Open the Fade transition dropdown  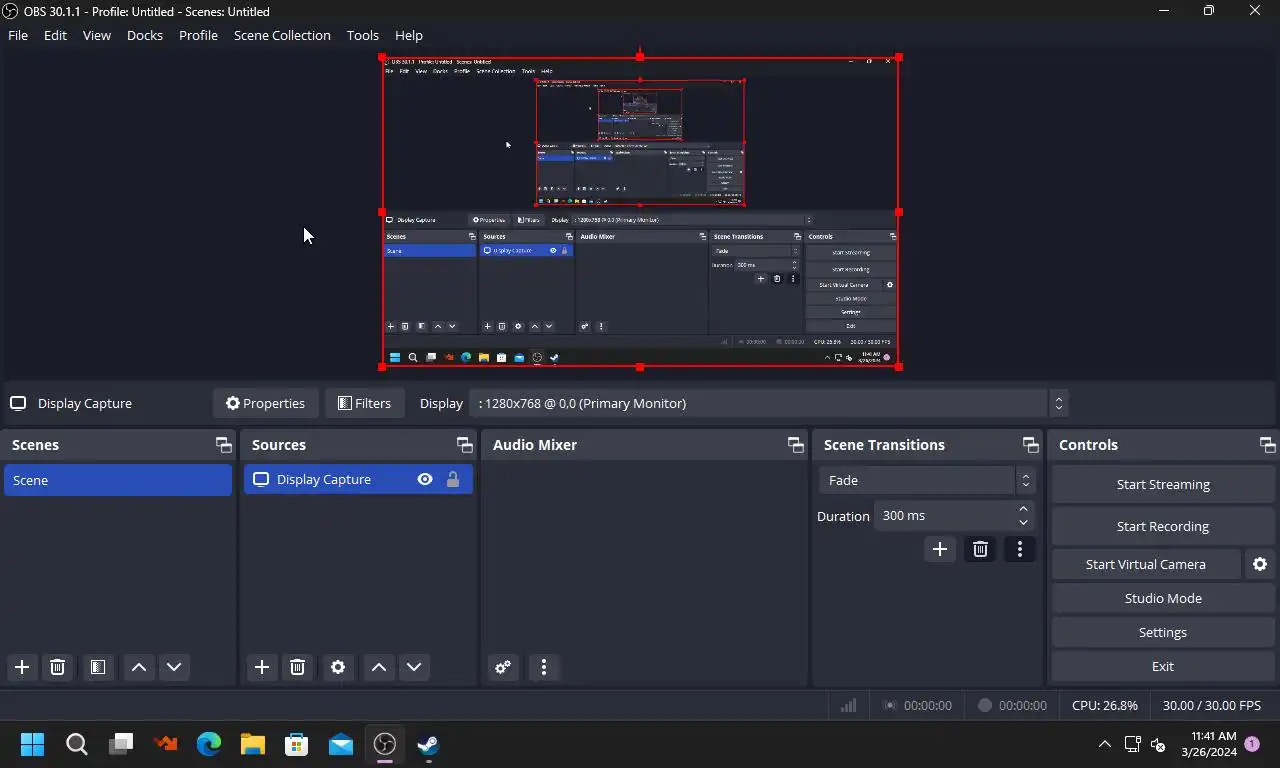tap(926, 480)
